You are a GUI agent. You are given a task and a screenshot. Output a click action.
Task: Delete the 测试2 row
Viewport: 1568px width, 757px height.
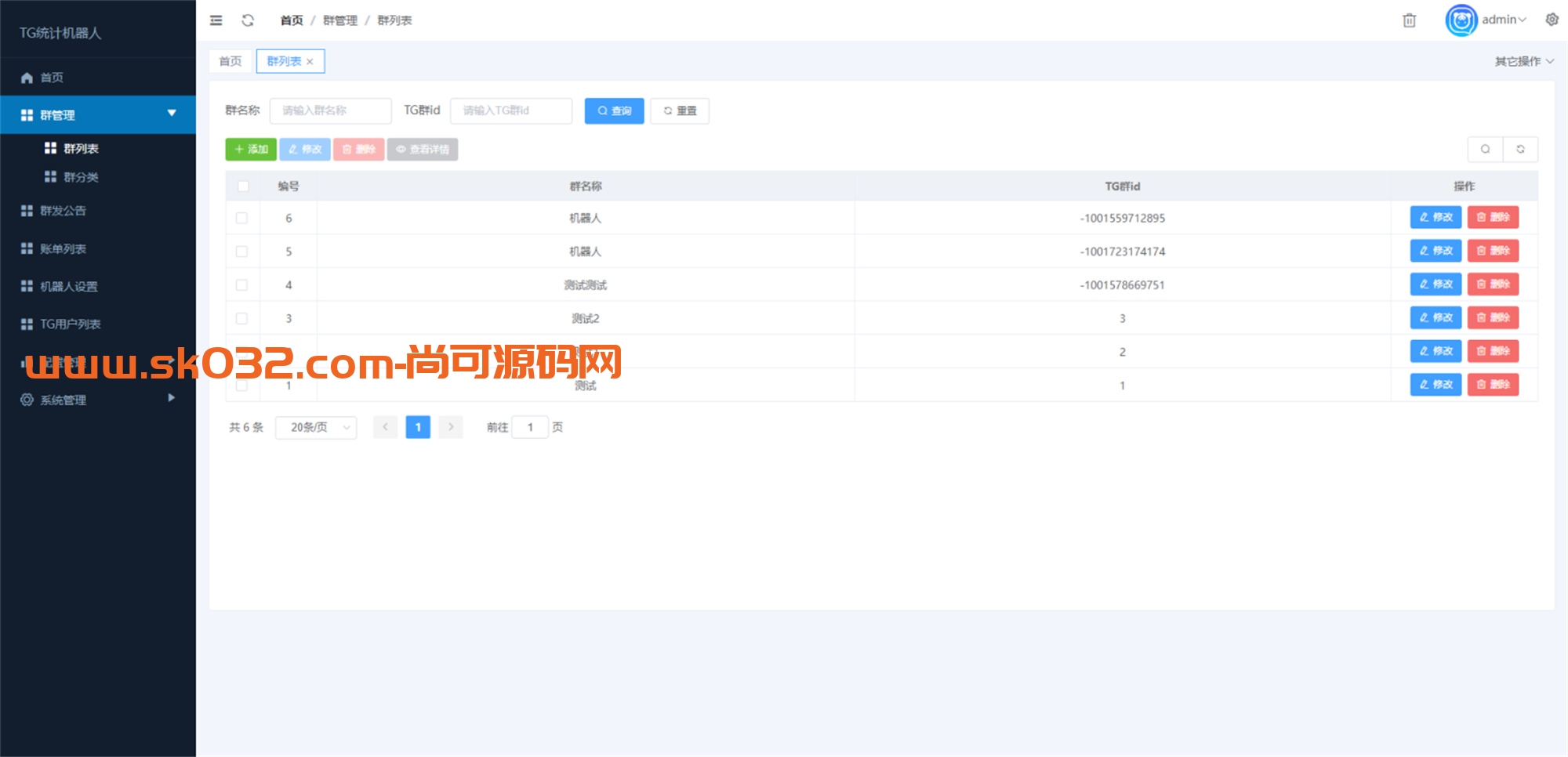pyautogui.click(x=1493, y=317)
